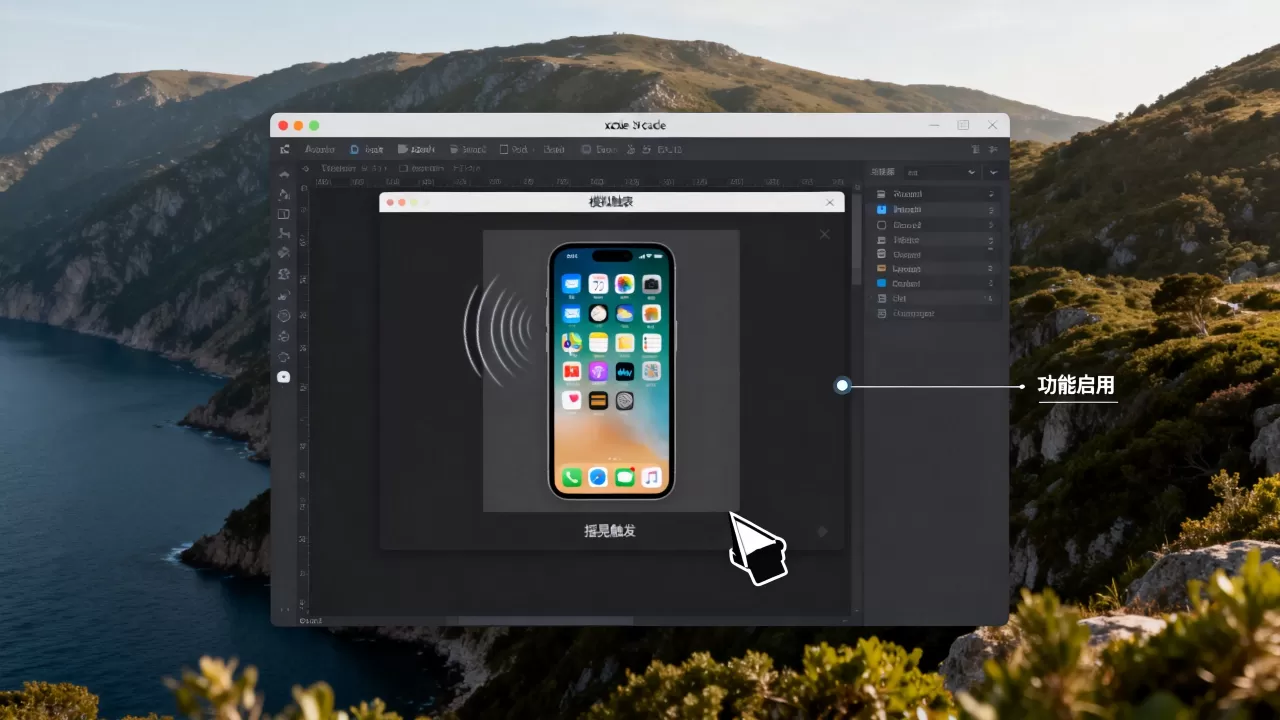
Task: Click the horizontal scrollbar thumb under the canvas
Action: [546, 620]
